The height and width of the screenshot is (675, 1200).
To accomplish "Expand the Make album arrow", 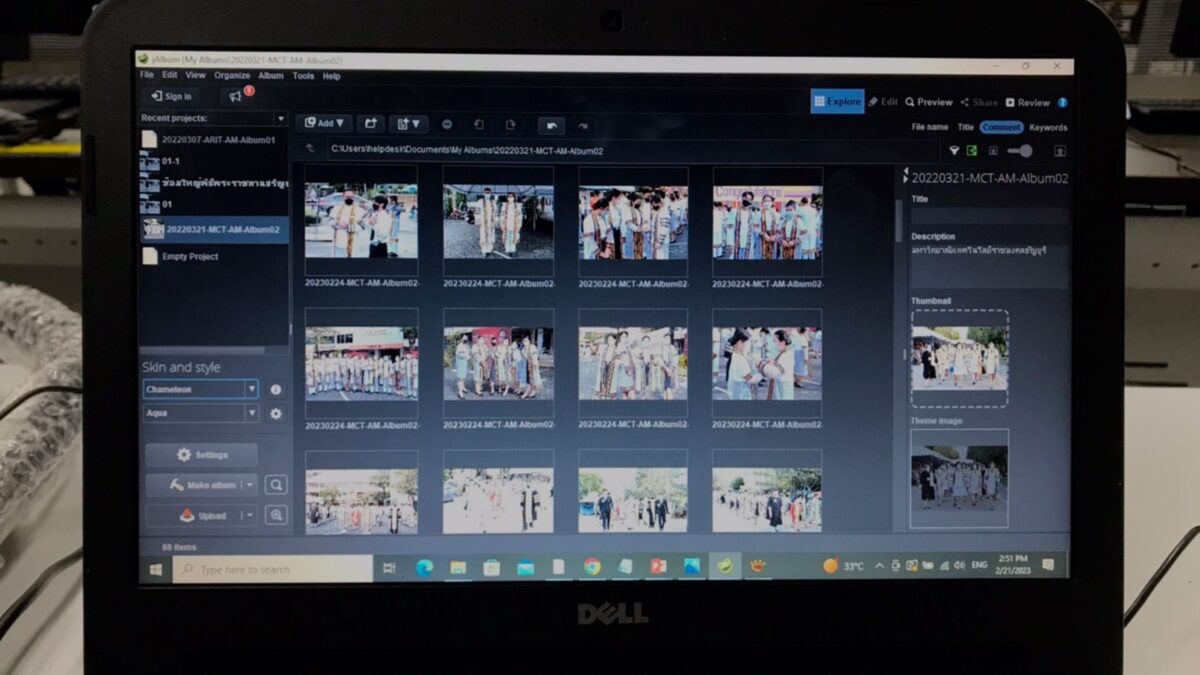I will pyautogui.click(x=248, y=485).
